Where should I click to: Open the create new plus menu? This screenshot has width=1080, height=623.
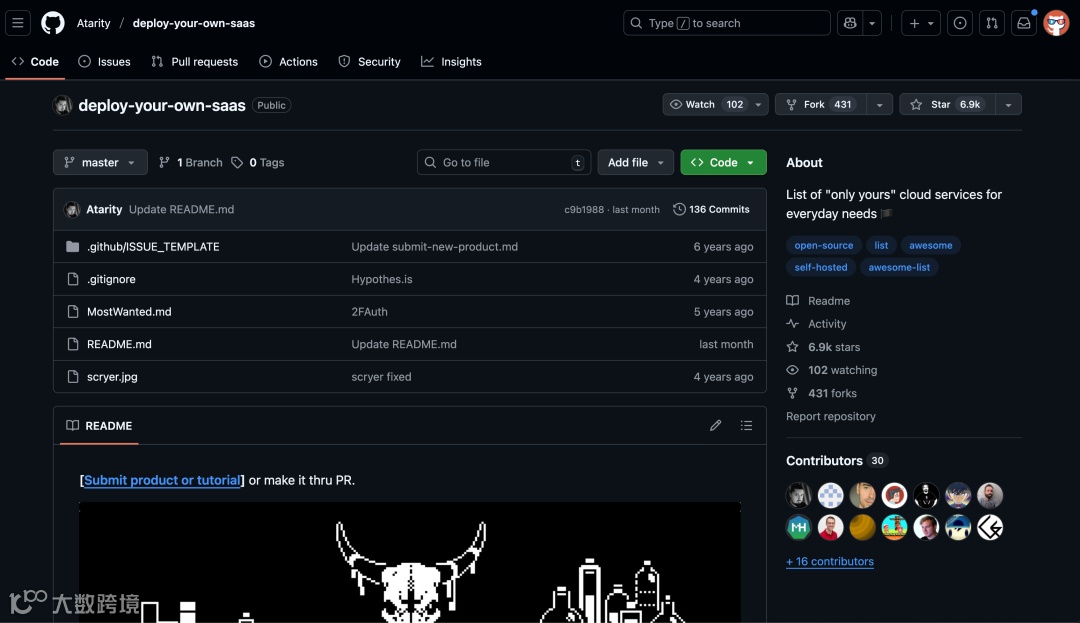tap(921, 23)
